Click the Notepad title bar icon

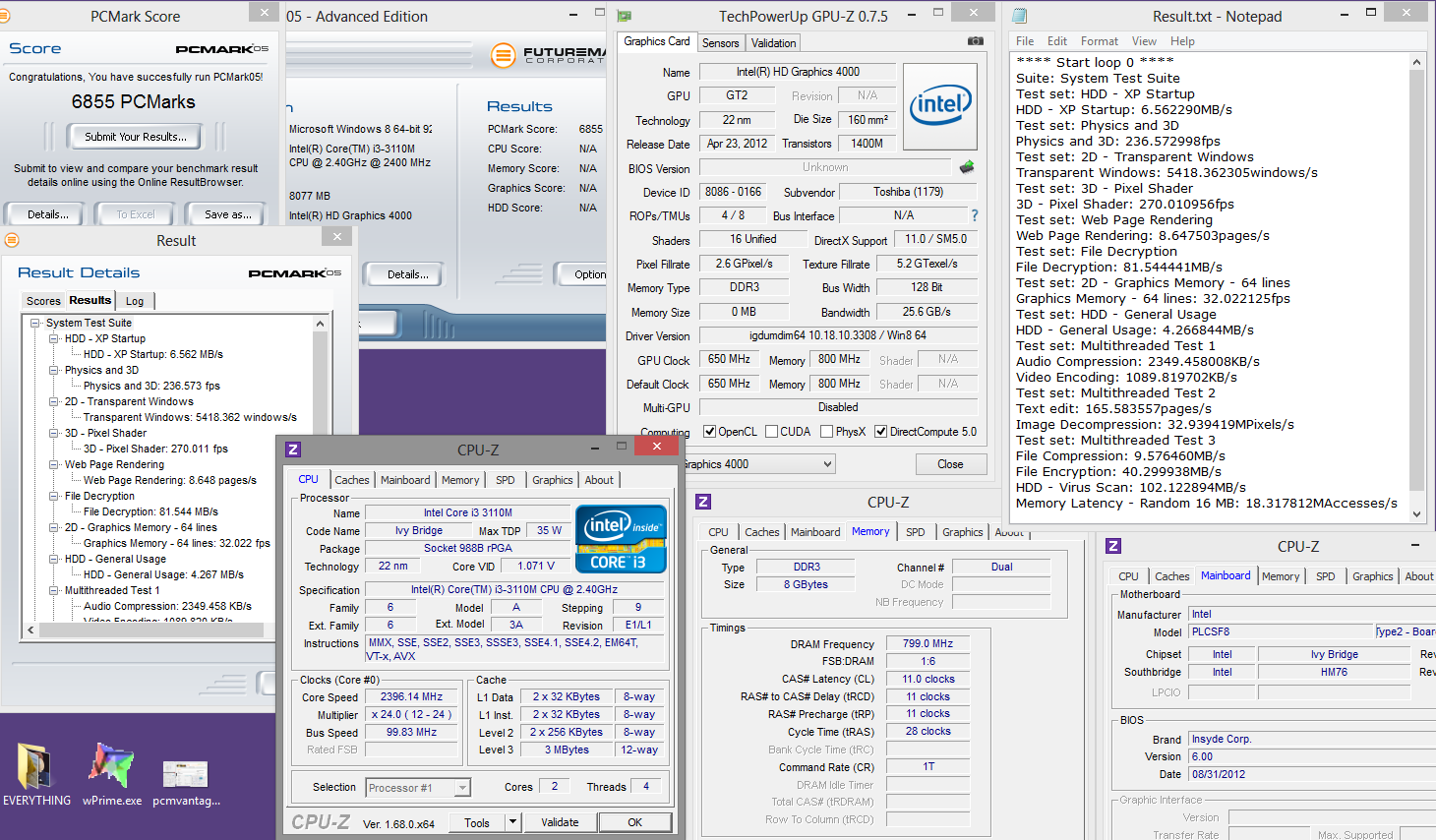1020,16
